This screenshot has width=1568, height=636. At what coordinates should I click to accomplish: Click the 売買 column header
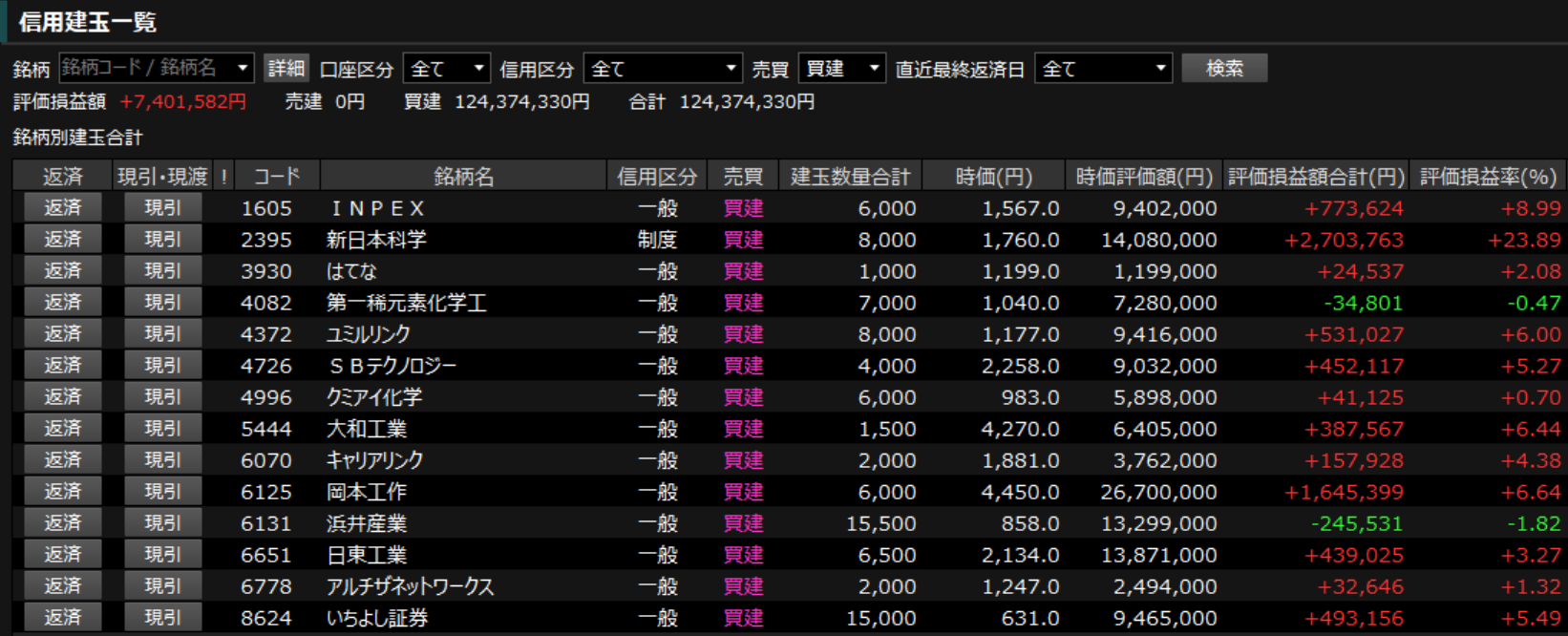743,177
